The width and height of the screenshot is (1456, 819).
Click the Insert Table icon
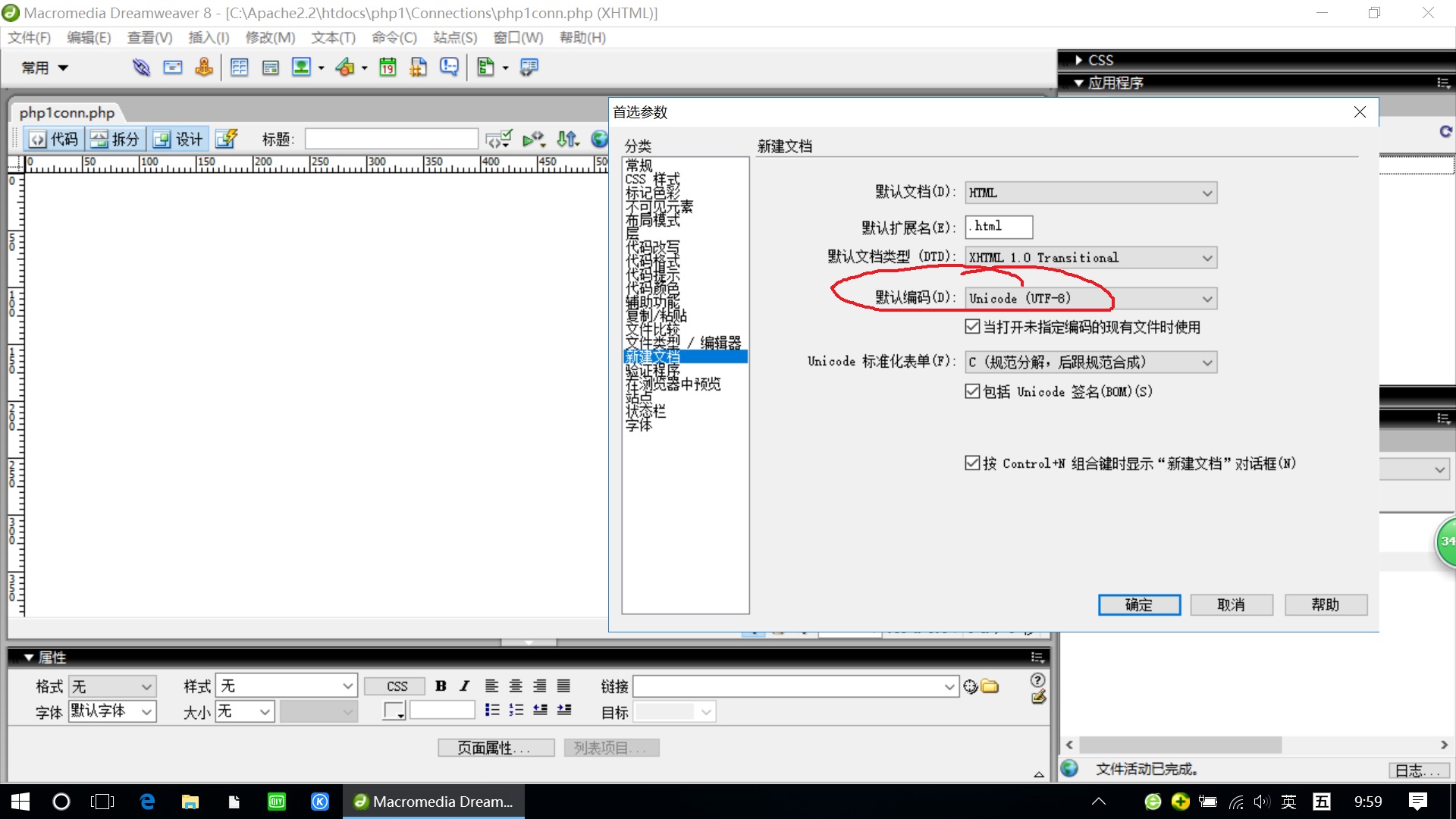[x=240, y=67]
